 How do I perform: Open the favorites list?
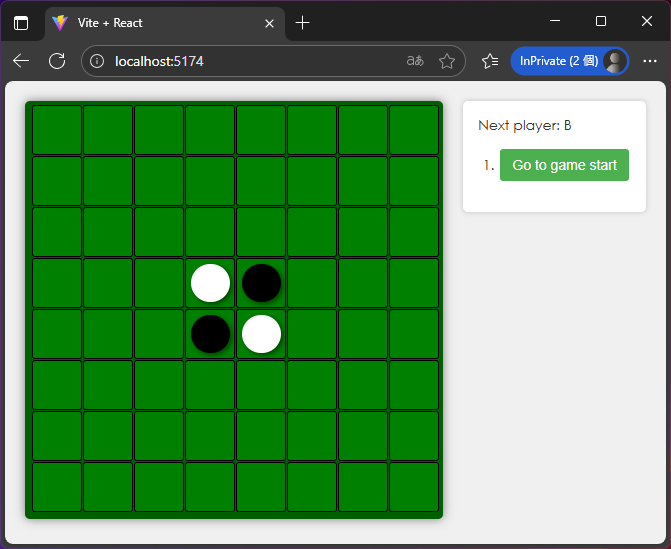489,61
